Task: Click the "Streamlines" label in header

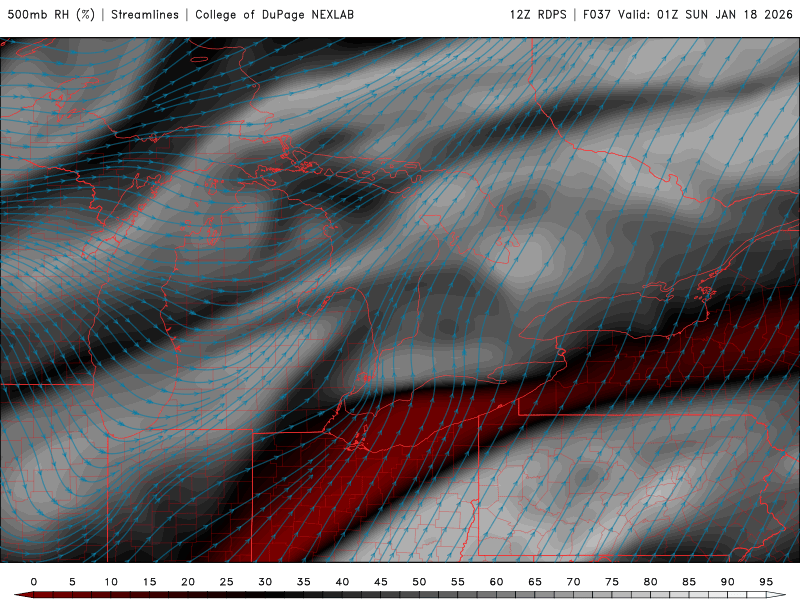Action: point(145,14)
